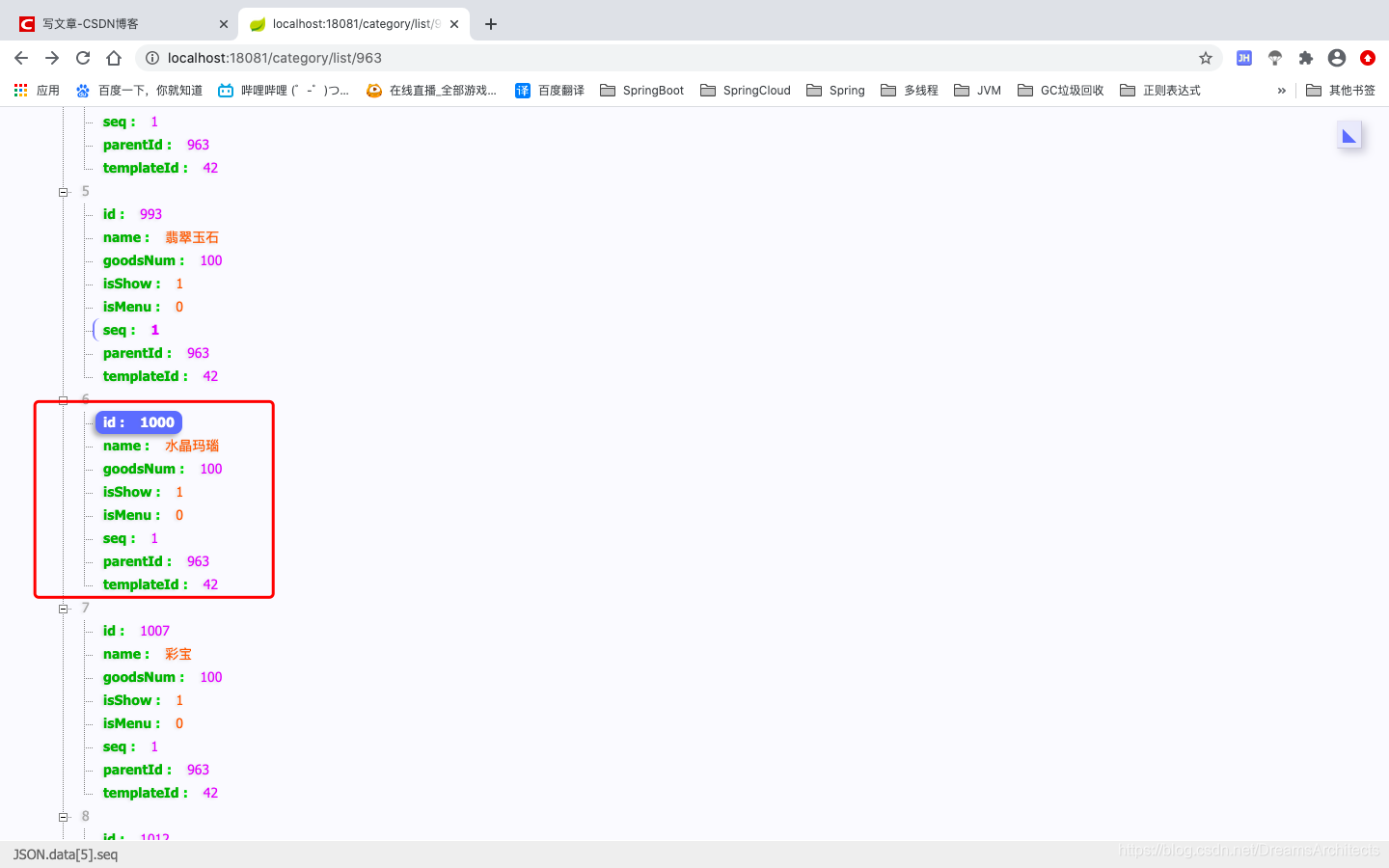Click the JSON viewer corner triangle icon
The width and height of the screenshot is (1389, 868).
point(1349,136)
